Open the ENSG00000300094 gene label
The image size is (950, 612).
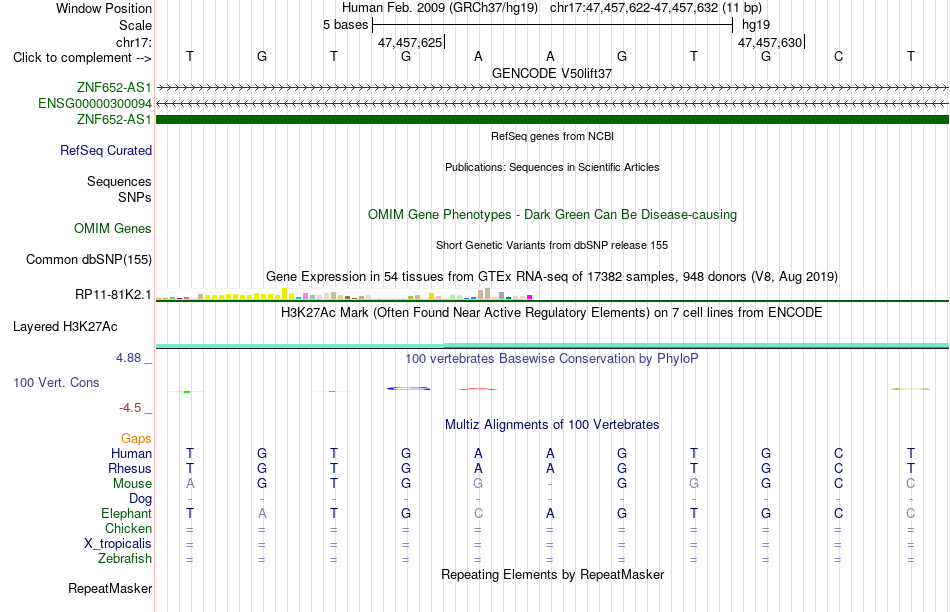tap(95, 104)
